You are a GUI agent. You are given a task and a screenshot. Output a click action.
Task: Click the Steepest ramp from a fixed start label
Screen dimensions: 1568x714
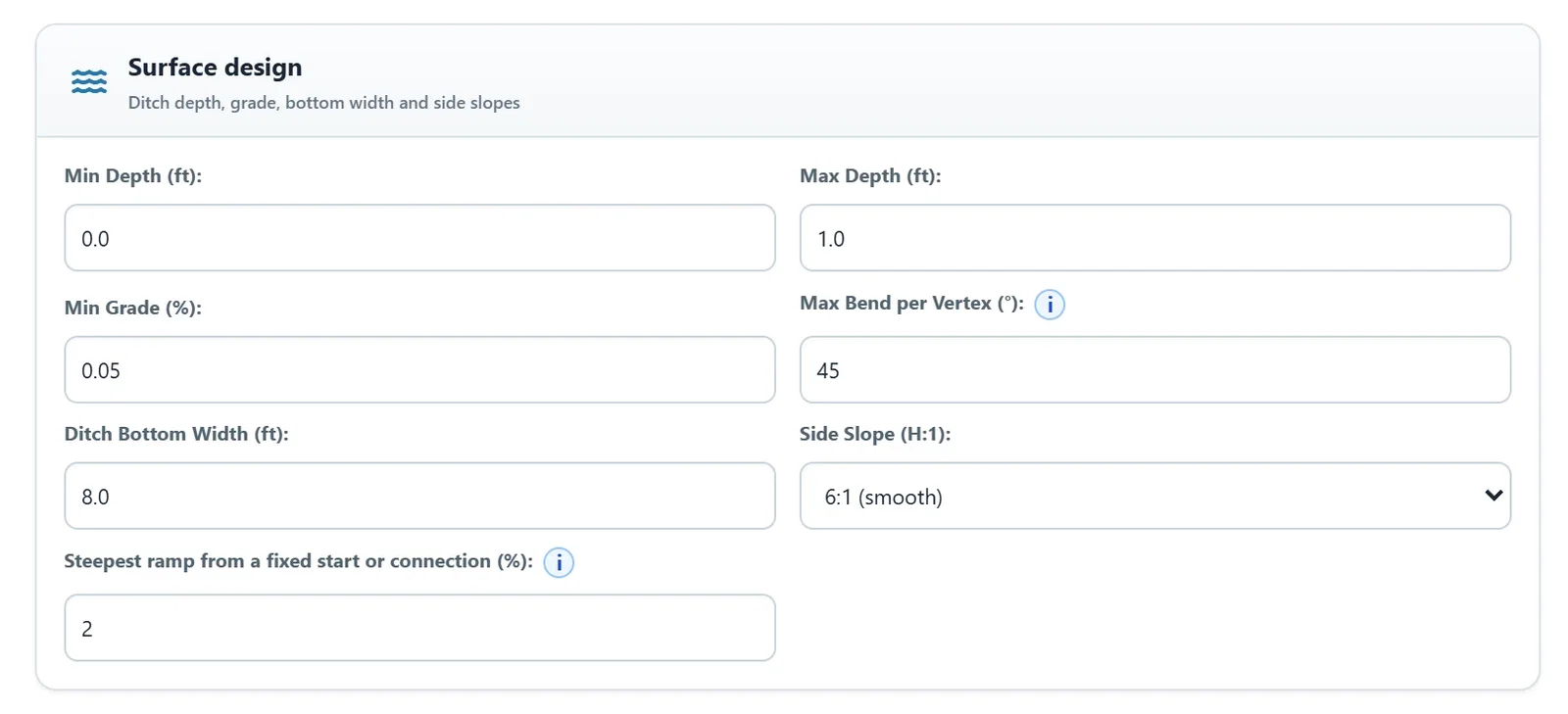click(x=298, y=561)
